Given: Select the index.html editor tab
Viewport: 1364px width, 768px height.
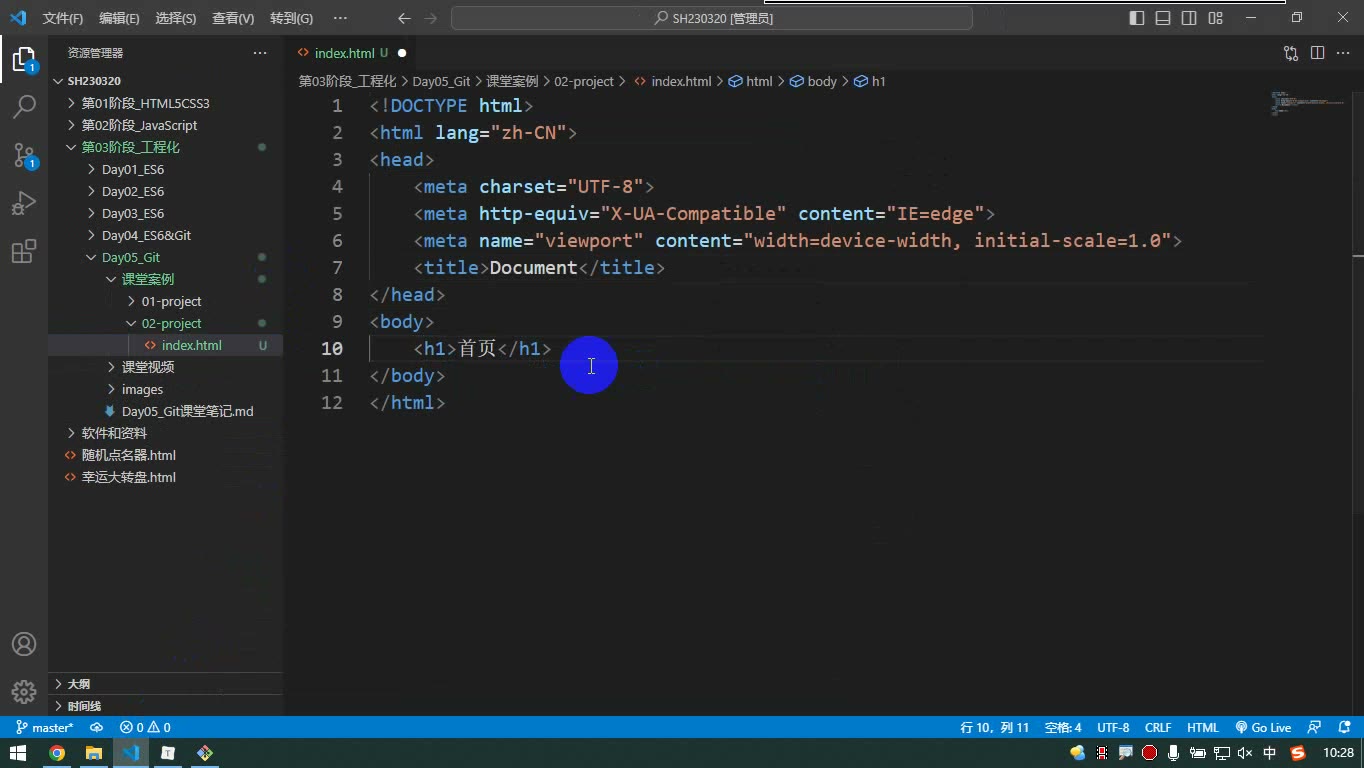Looking at the screenshot, I should point(350,53).
